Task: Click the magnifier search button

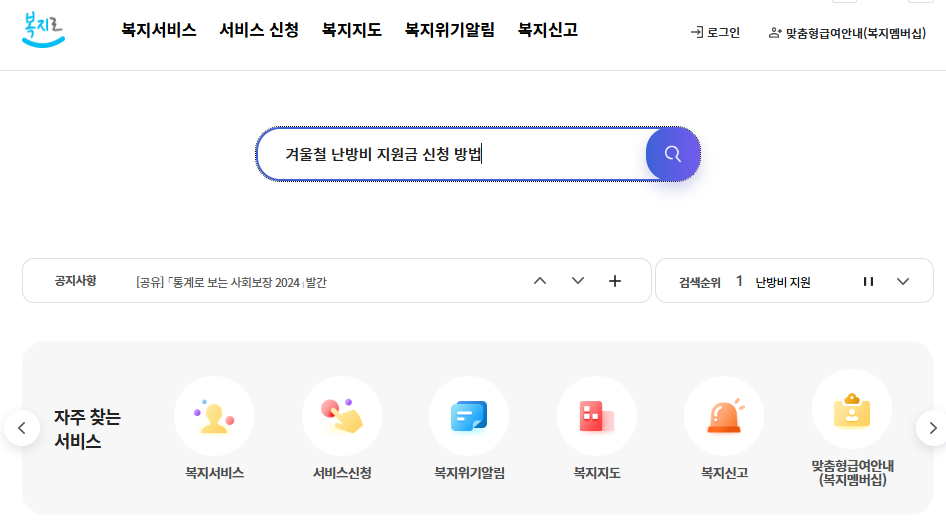Action: tap(673, 154)
